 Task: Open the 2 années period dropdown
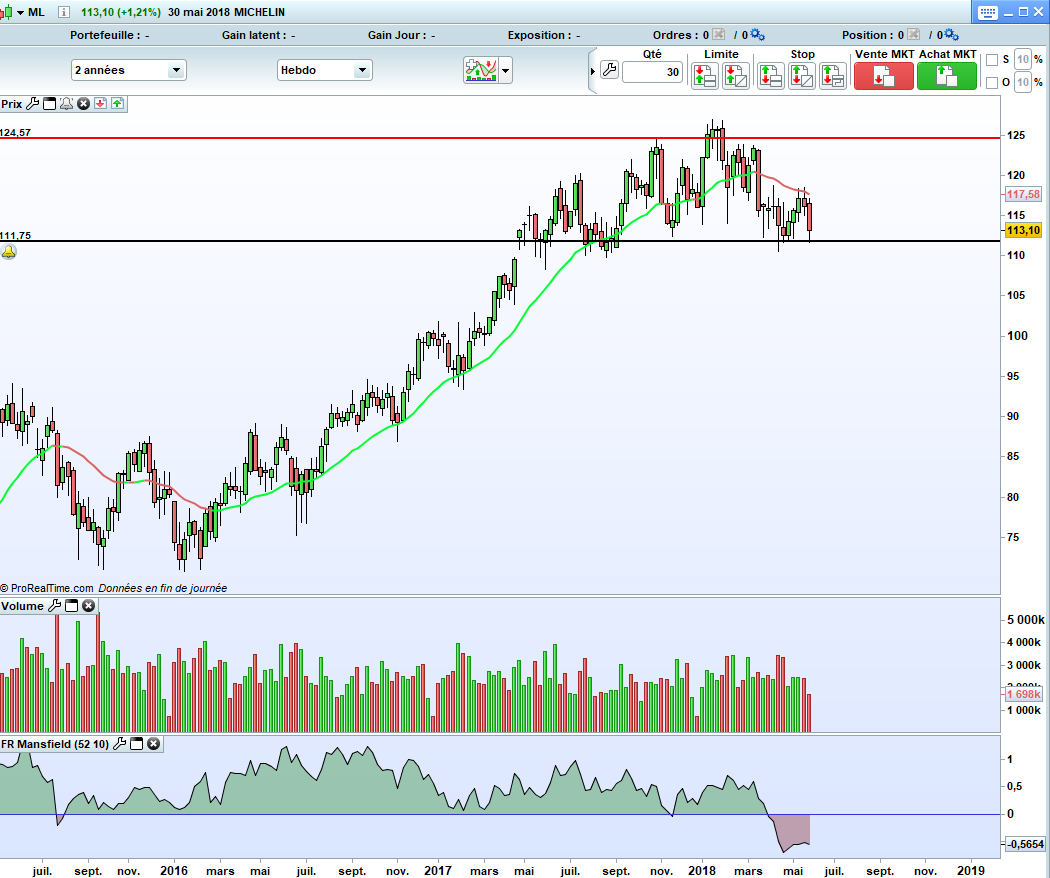(129, 70)
